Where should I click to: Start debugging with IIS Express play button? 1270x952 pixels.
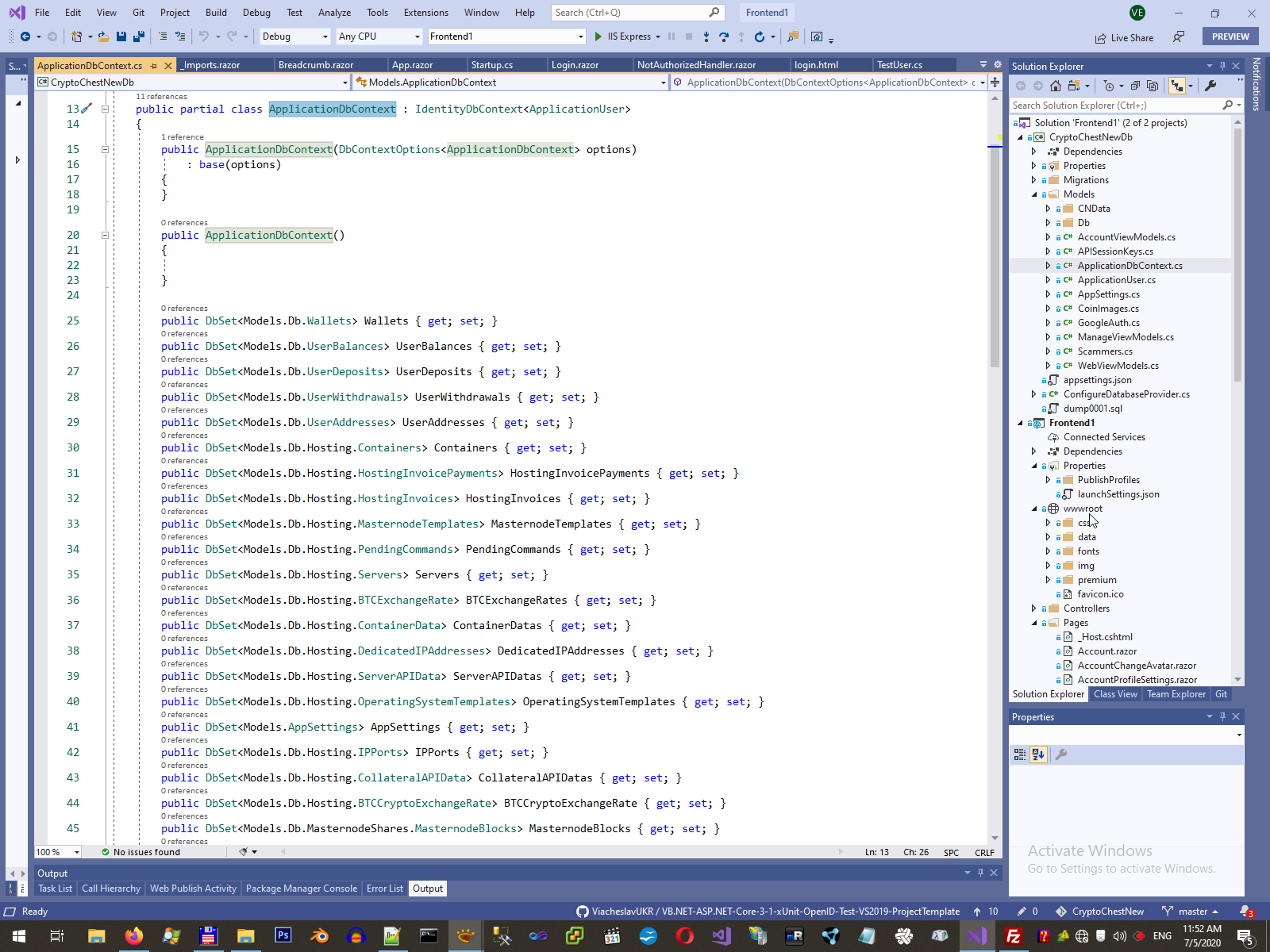(x=598, y=36)
